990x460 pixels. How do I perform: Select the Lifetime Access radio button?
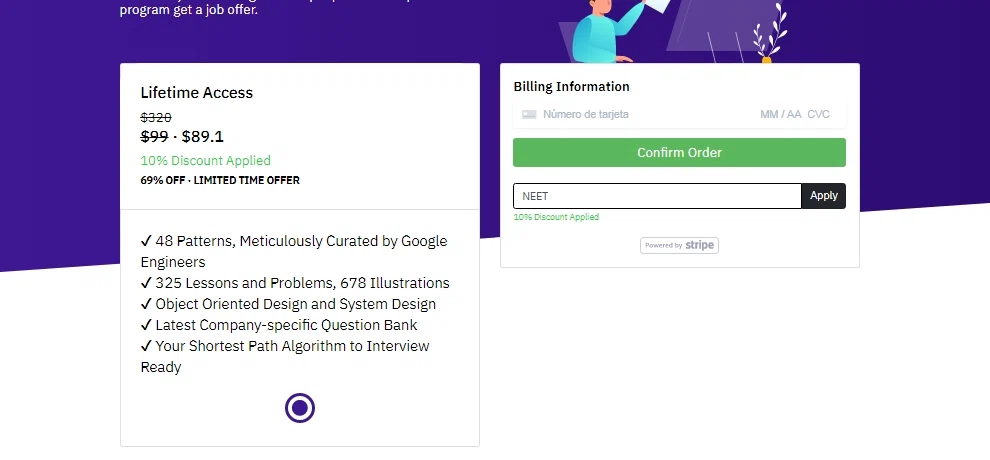tap(299, 408)
